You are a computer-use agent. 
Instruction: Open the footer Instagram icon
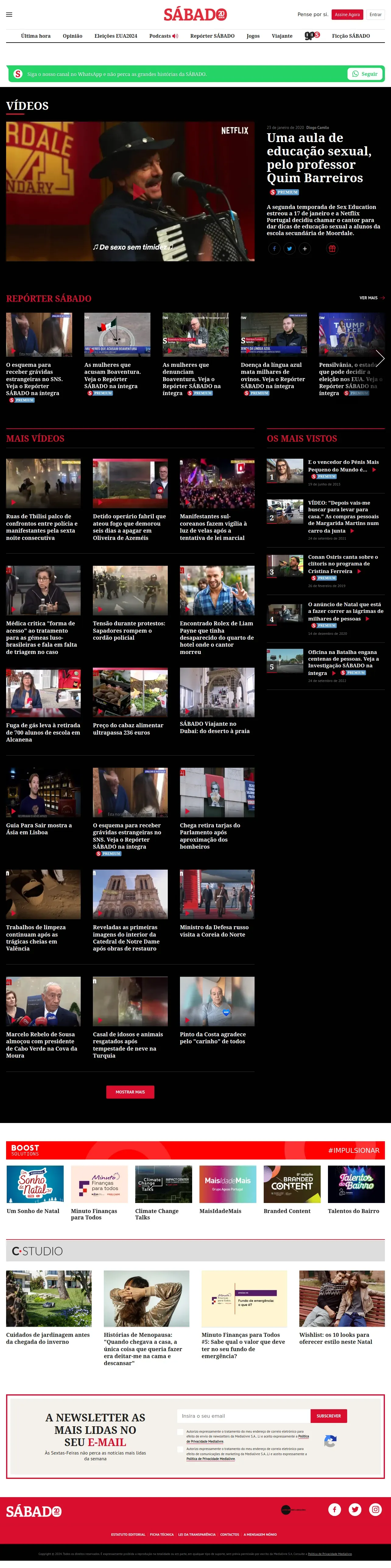pos(376,1509)
